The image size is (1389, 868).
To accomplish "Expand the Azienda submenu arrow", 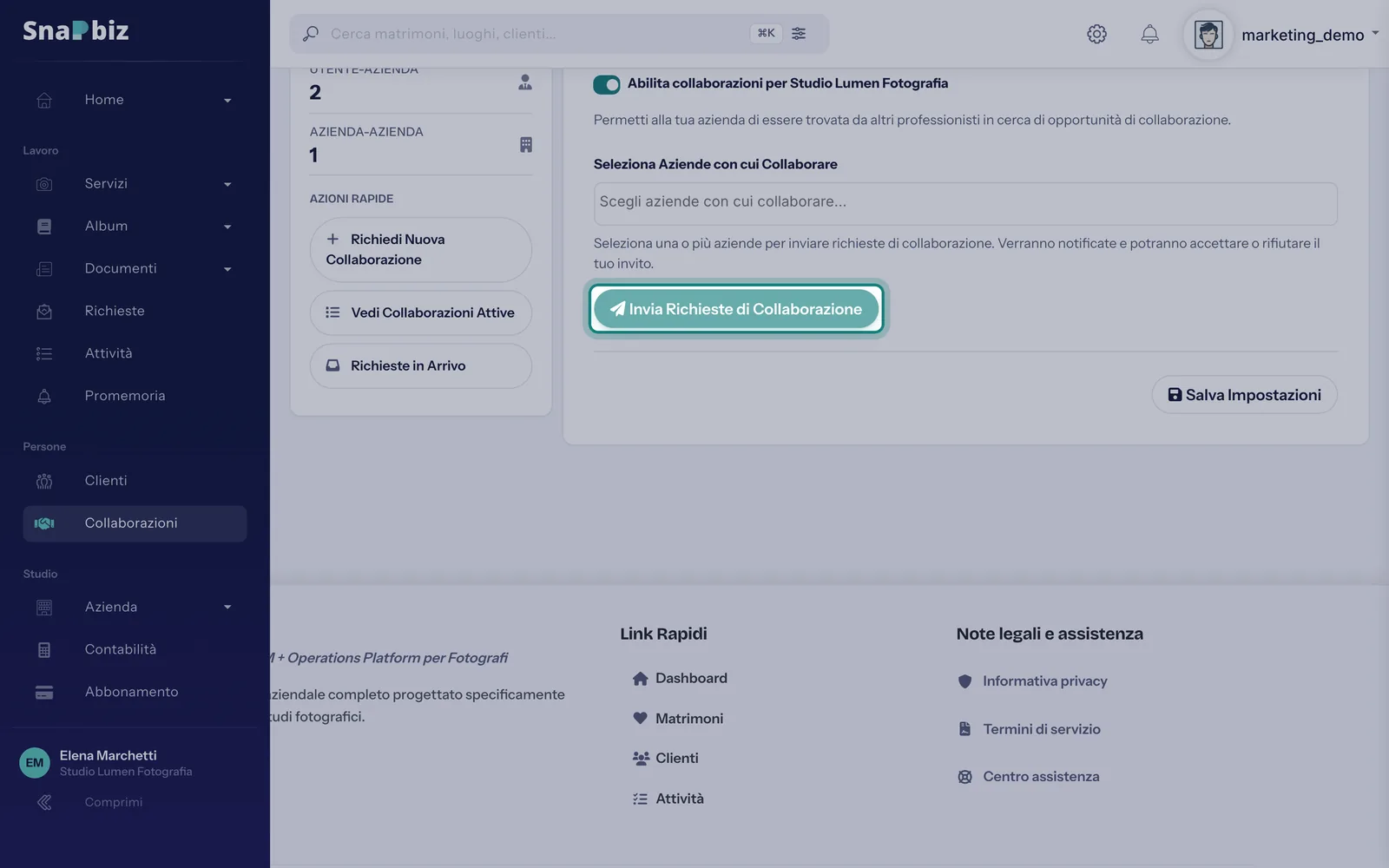I will 227,608.
